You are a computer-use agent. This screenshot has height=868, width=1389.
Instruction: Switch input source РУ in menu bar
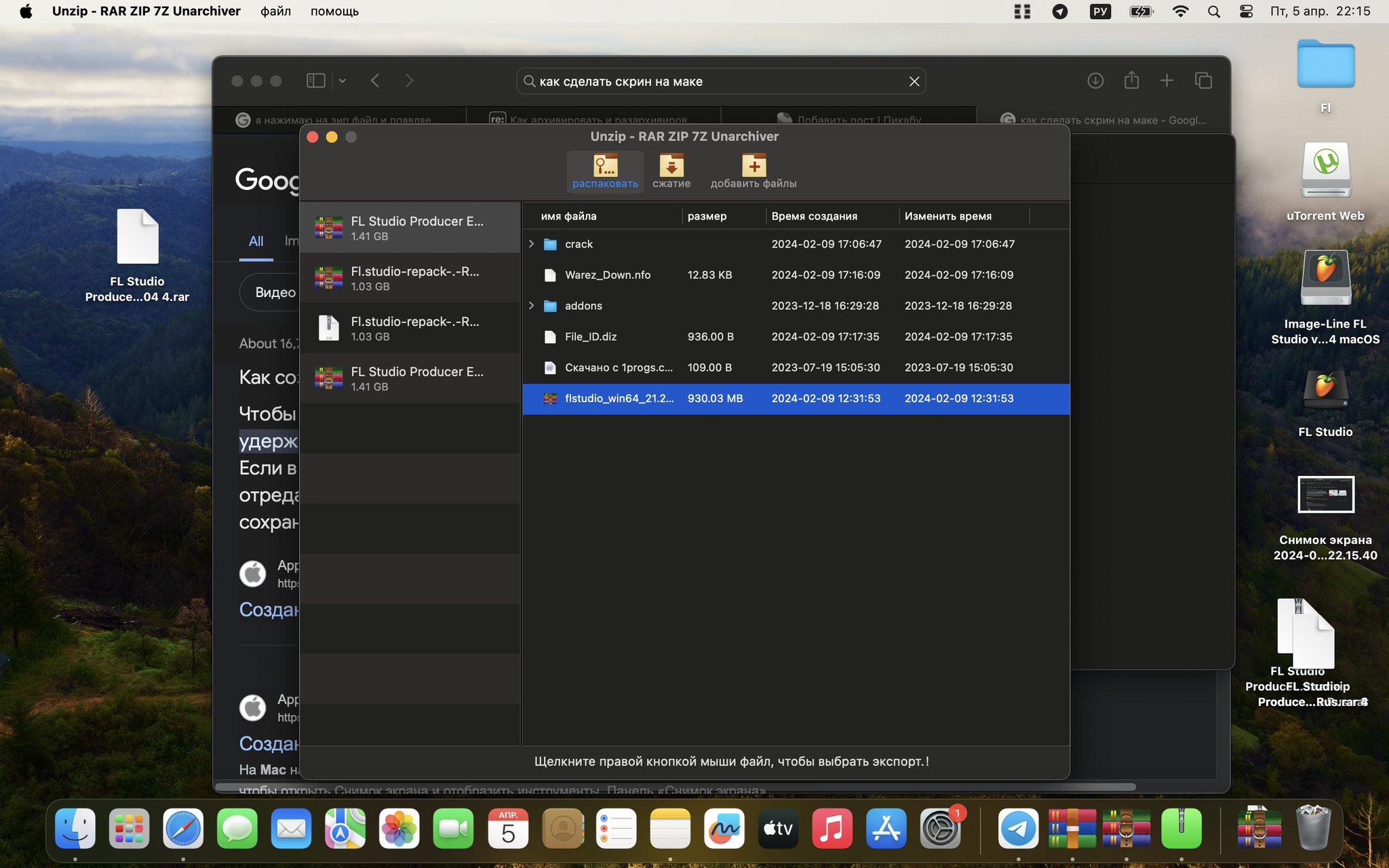click(1100, 12)
